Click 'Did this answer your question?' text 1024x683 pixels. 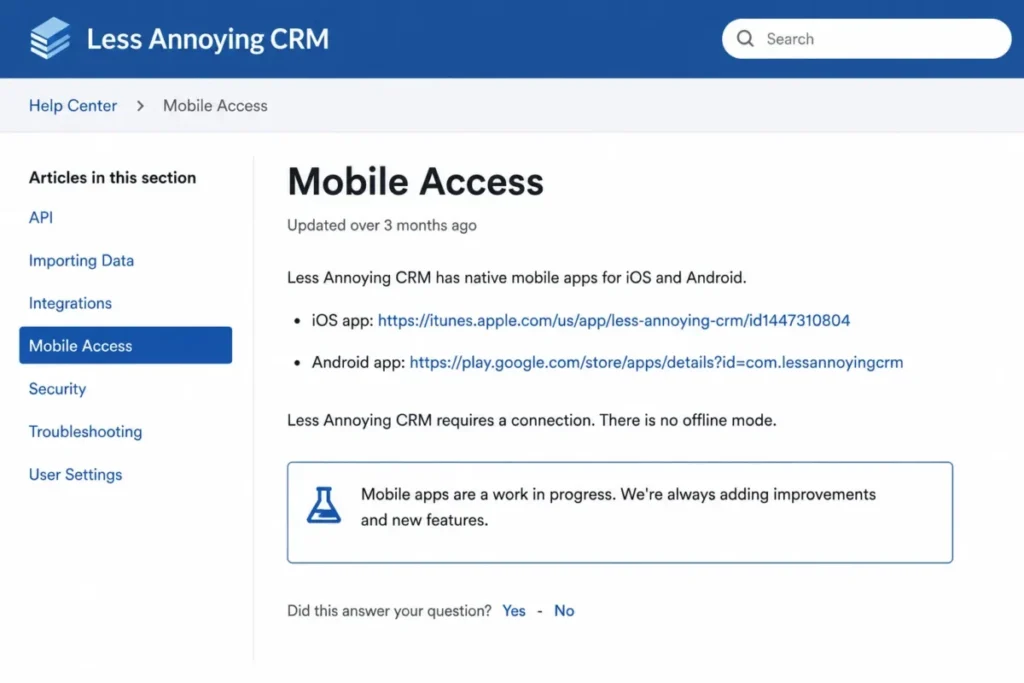click(x=389, y=611)
